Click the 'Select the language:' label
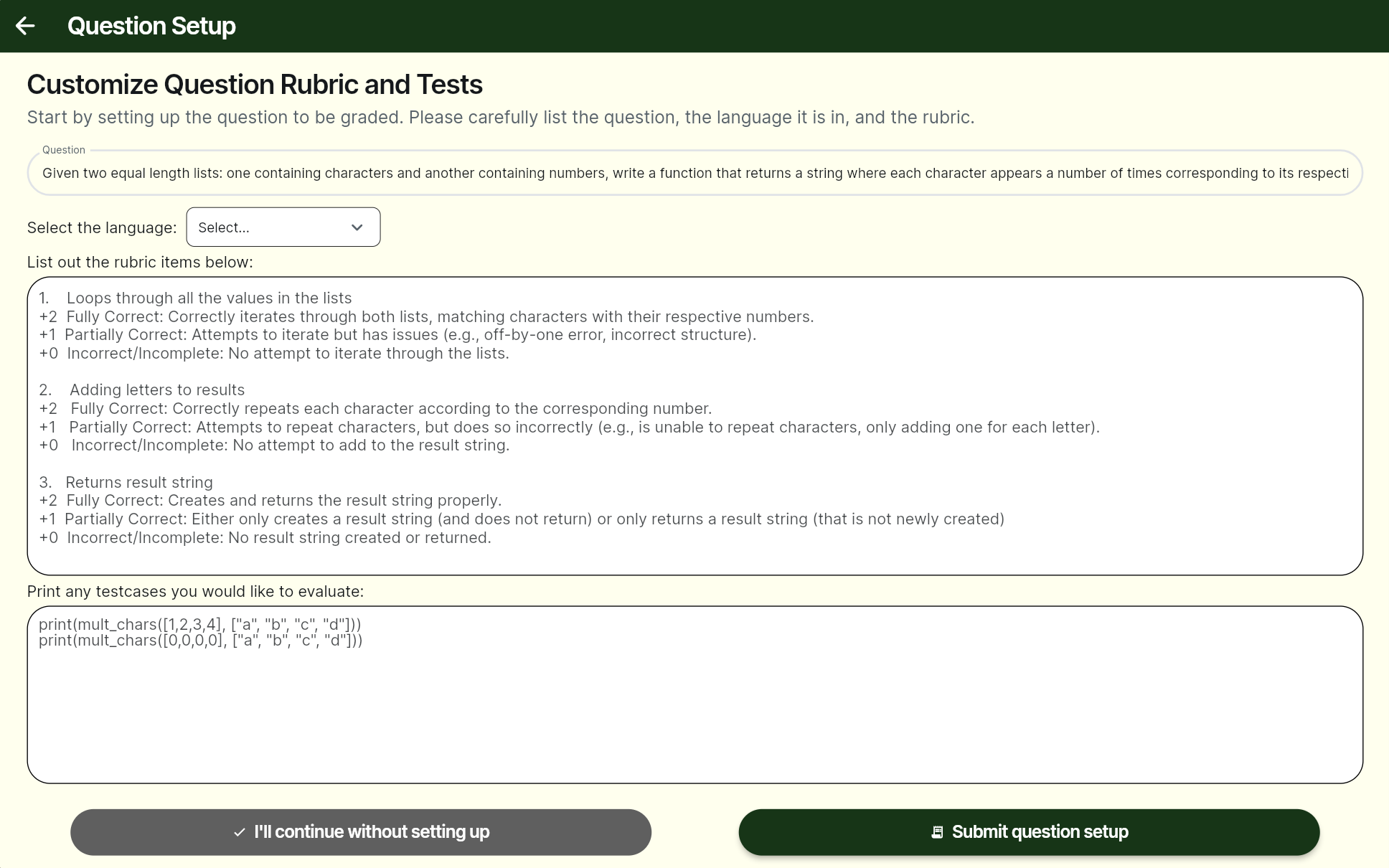 [102, 227]
